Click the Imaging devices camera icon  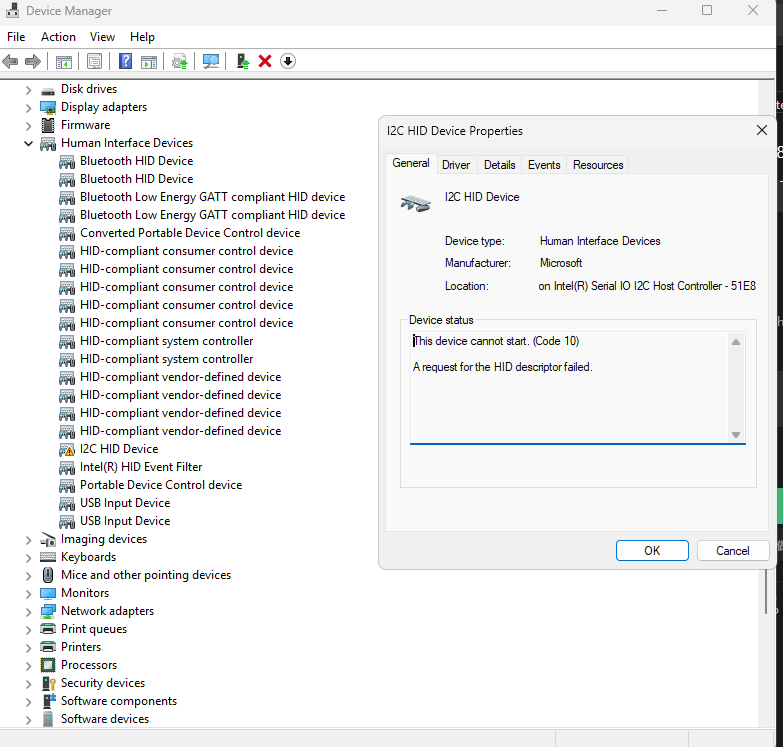click(48, 539)
